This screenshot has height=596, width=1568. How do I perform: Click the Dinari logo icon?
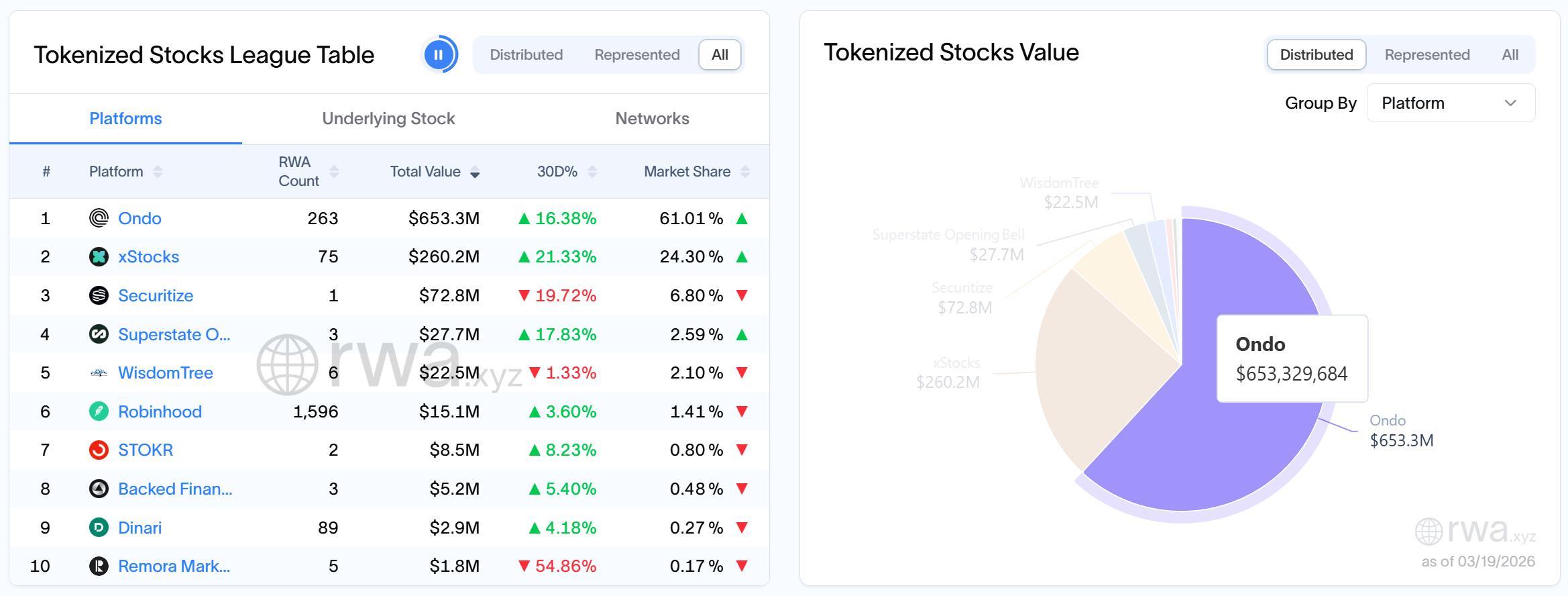[x=99, y=528]
